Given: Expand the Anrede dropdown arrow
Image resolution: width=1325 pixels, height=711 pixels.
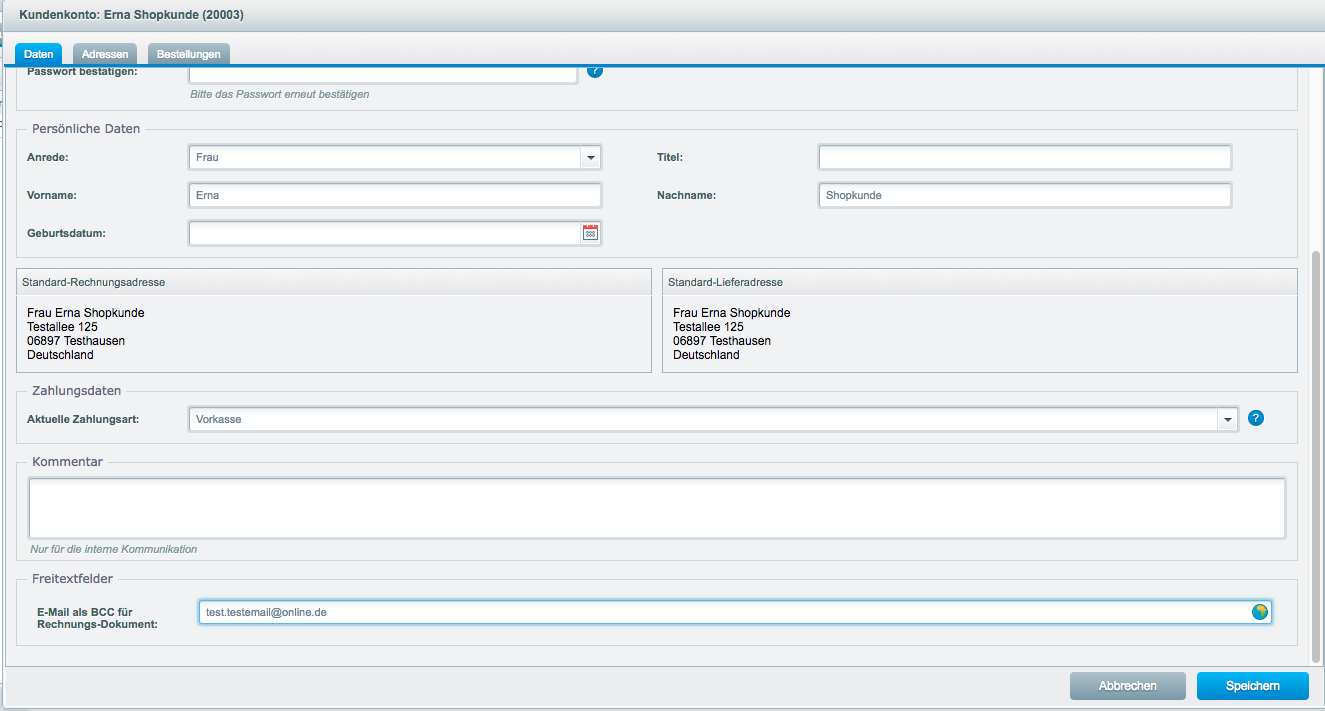Looking at the screenshot, I should 590,158.
